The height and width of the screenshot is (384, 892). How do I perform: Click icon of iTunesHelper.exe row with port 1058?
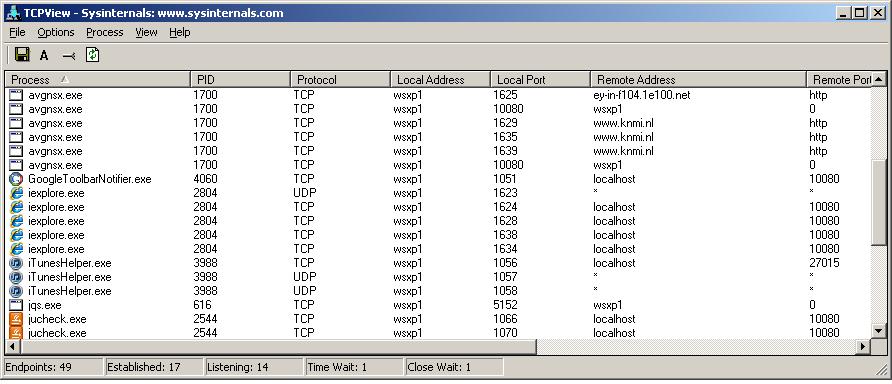pos(16,291)
